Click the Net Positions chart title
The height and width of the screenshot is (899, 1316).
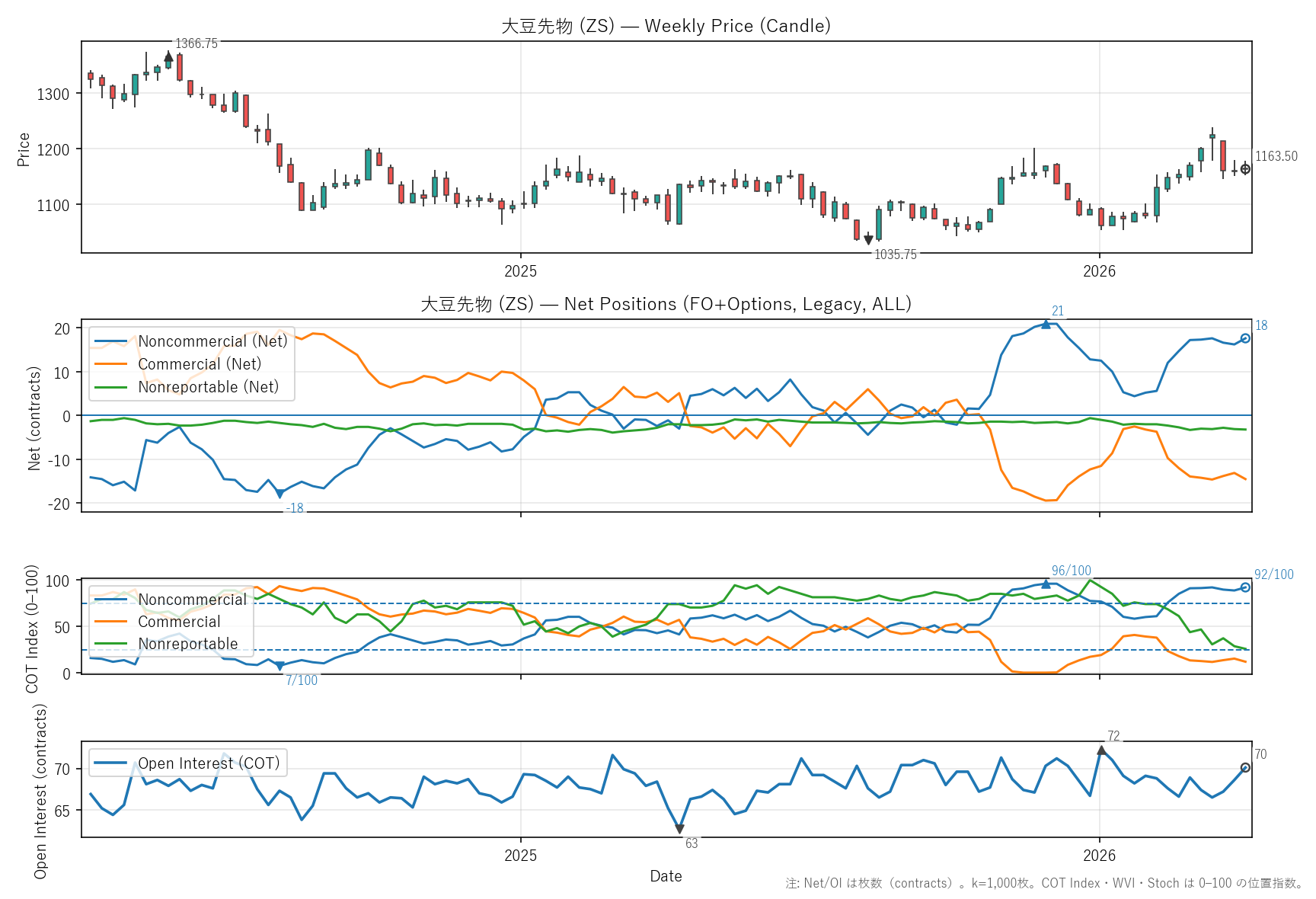(x=666, y=304)
